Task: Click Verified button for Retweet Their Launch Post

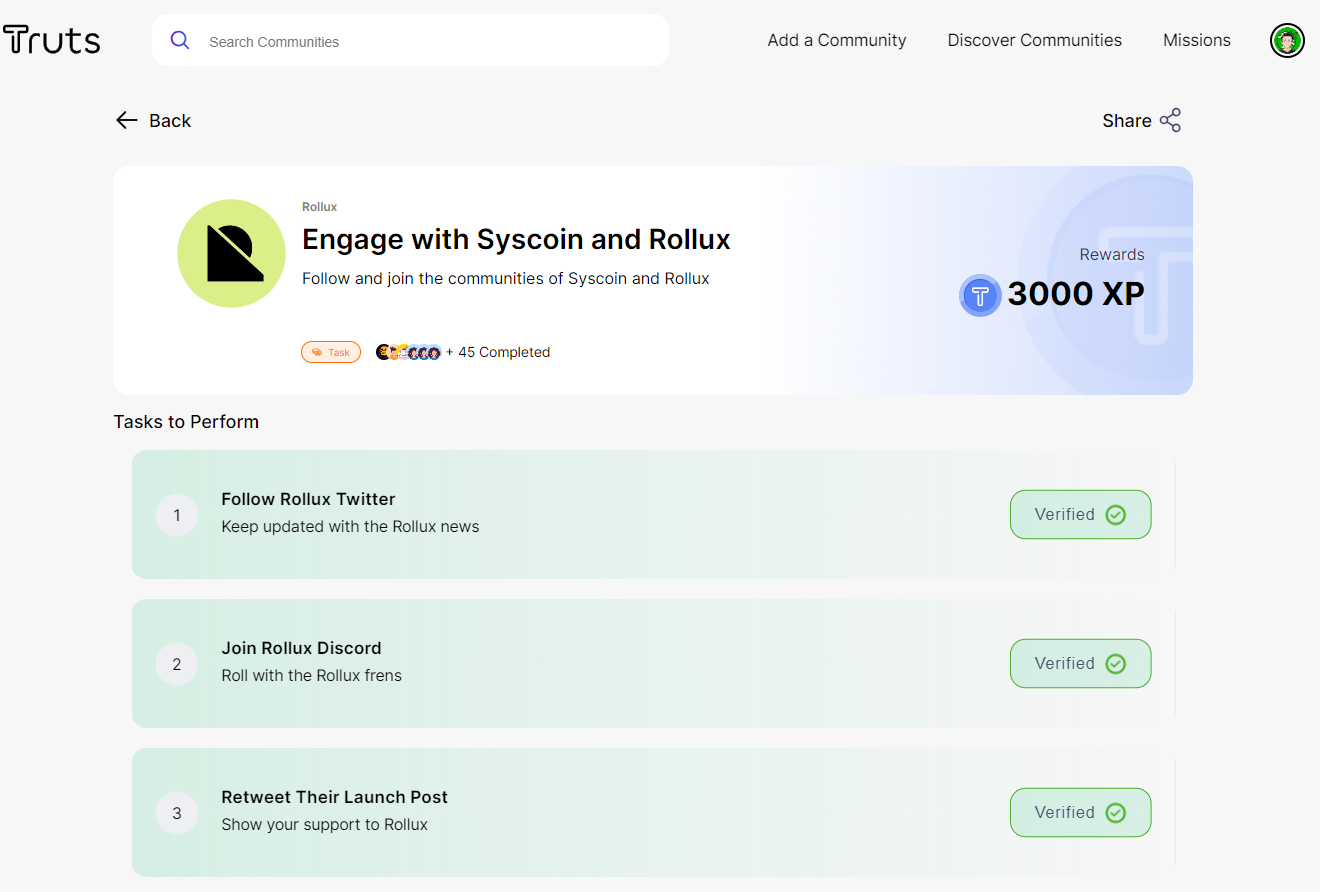Action: tap(1080, 813)
